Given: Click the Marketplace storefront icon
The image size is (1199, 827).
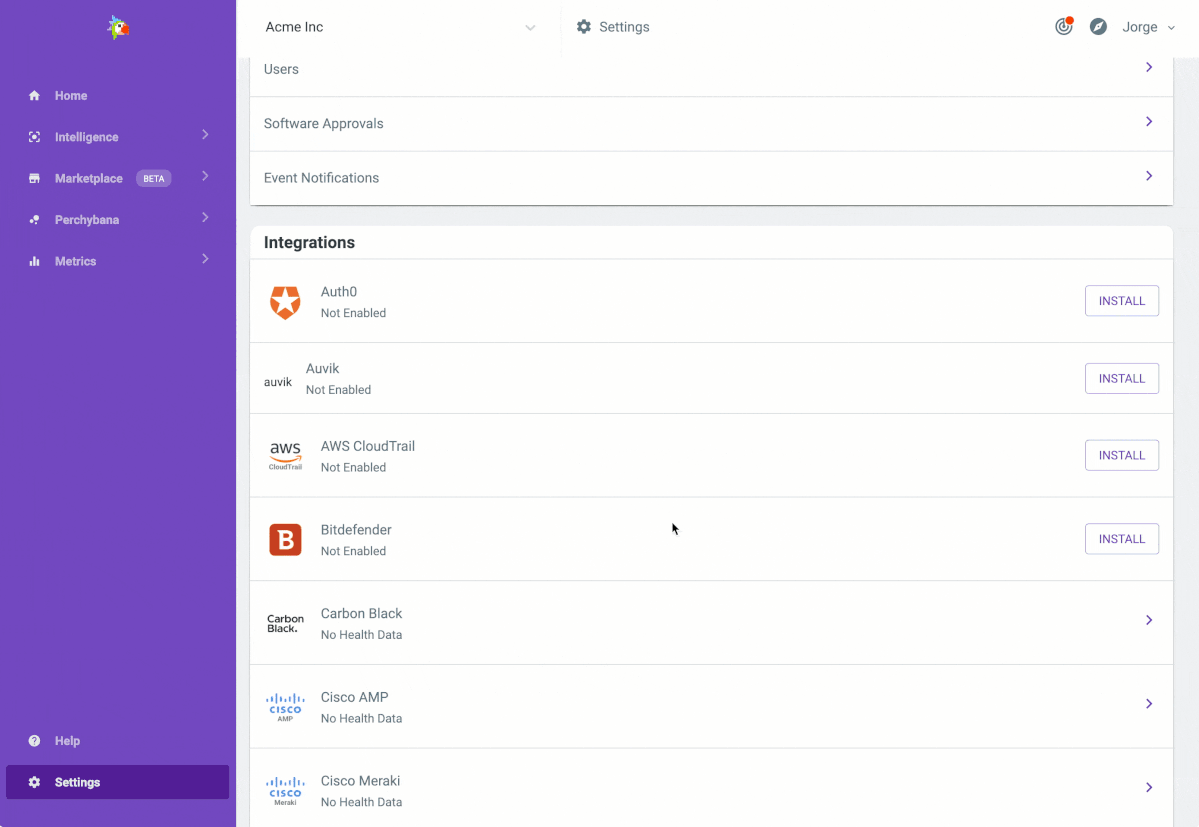Looking at the screenshot, I should (x=34, y=178).
